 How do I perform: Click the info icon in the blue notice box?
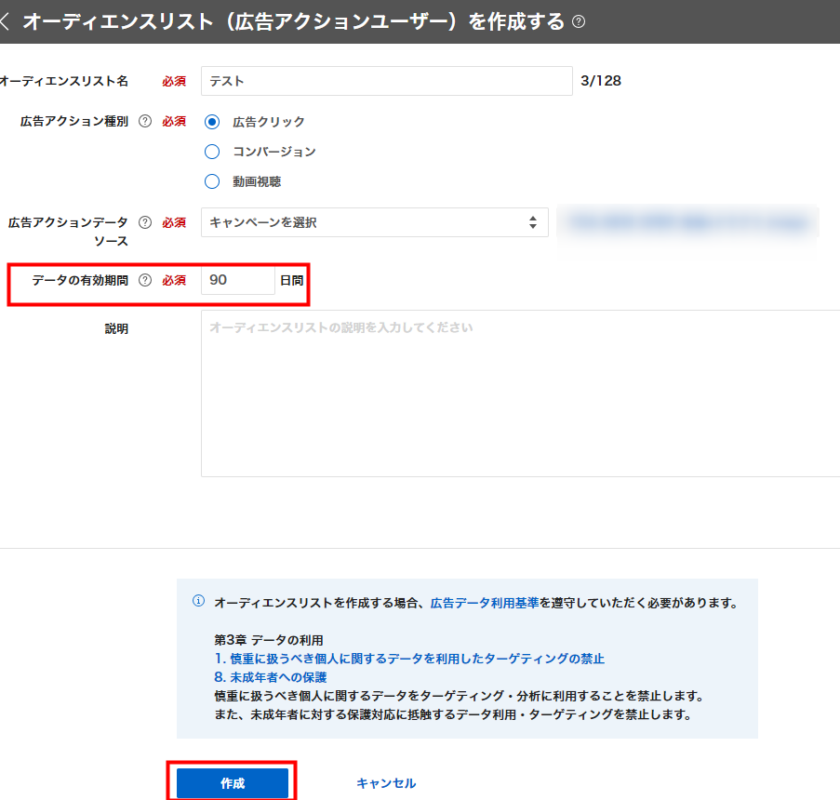198,602
